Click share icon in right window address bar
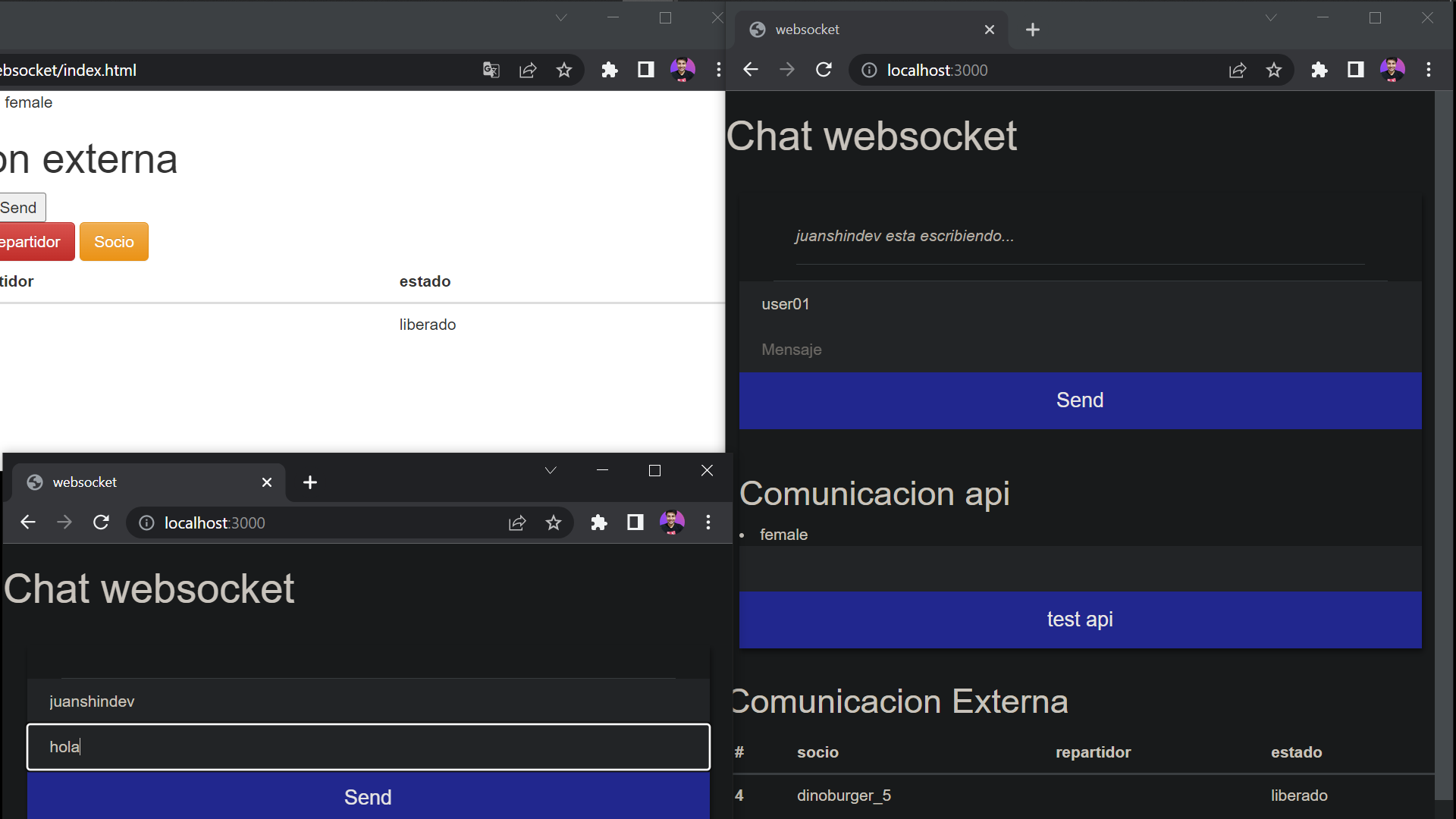This screenshot has height=819, width=1456. tap(1238, 71)
